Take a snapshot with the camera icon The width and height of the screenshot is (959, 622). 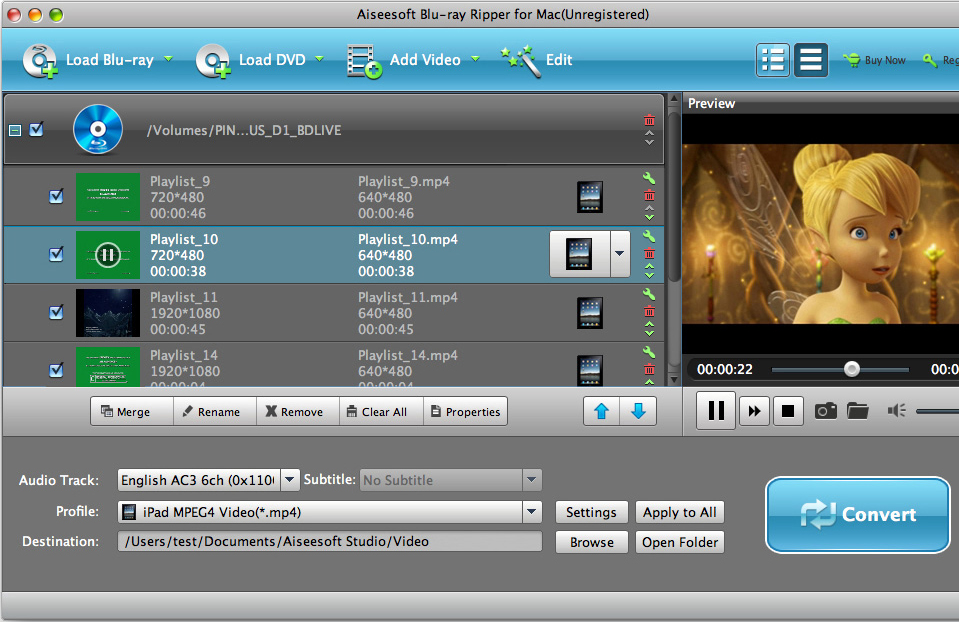pyautogui.click(x=825, y=410)
